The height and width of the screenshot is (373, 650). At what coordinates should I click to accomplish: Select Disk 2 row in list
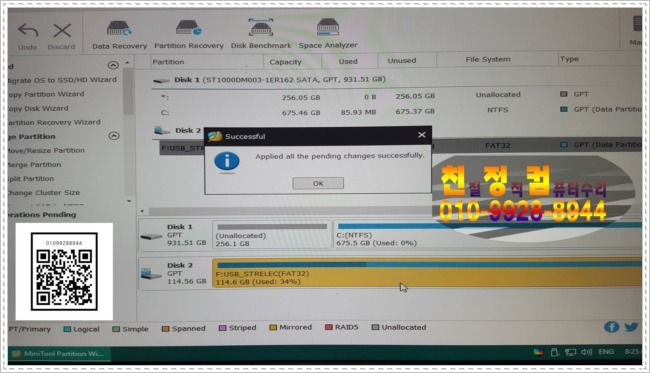[178, 131]
